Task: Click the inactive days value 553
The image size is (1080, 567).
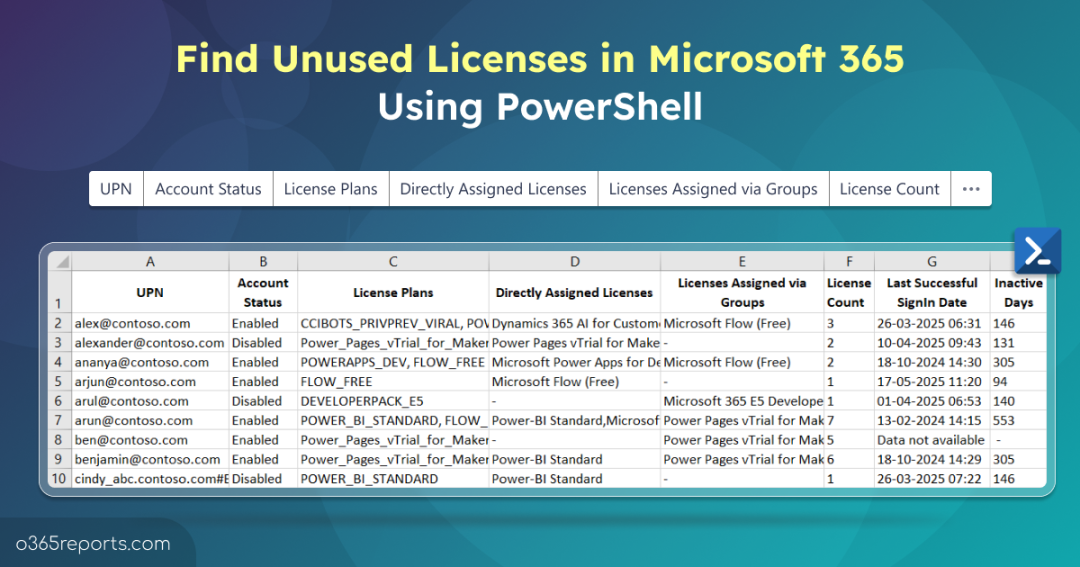Action: (x=1018, y=420)
